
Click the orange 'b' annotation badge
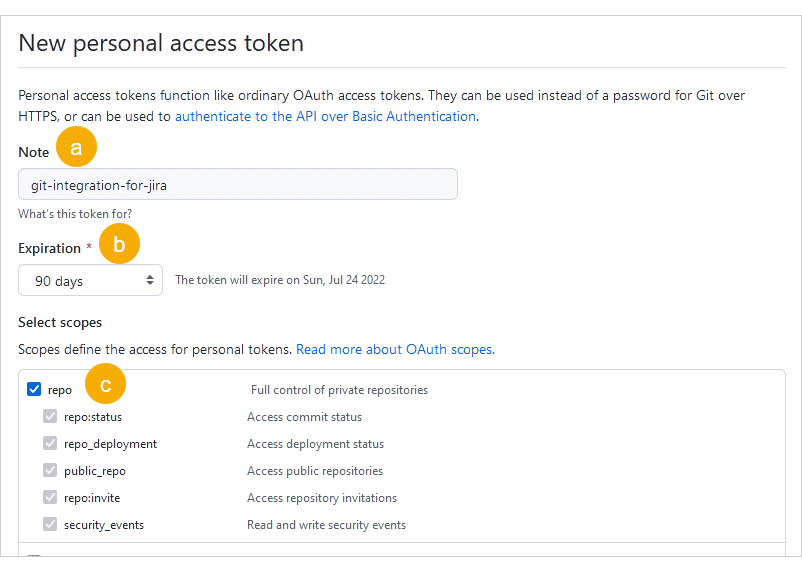point(119,245)
